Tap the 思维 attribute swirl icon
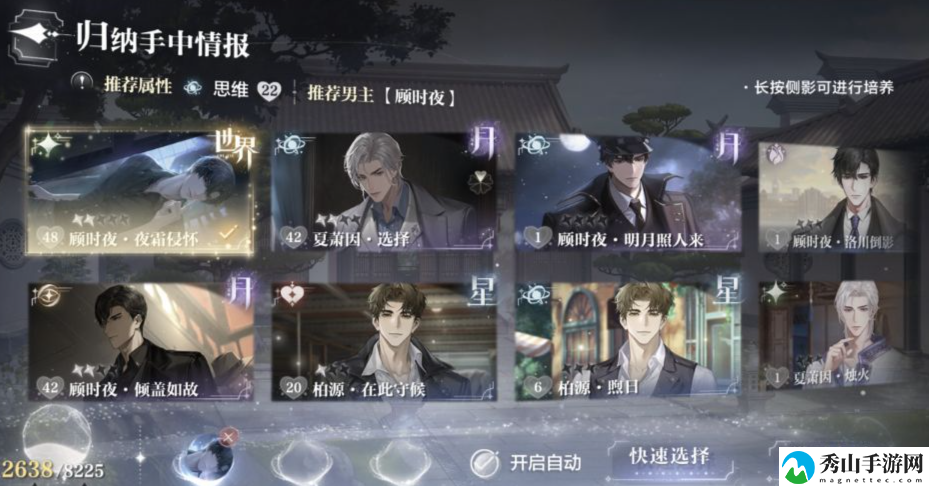The width and height of the screenshot is (929, 486). [x=193, y=88]
